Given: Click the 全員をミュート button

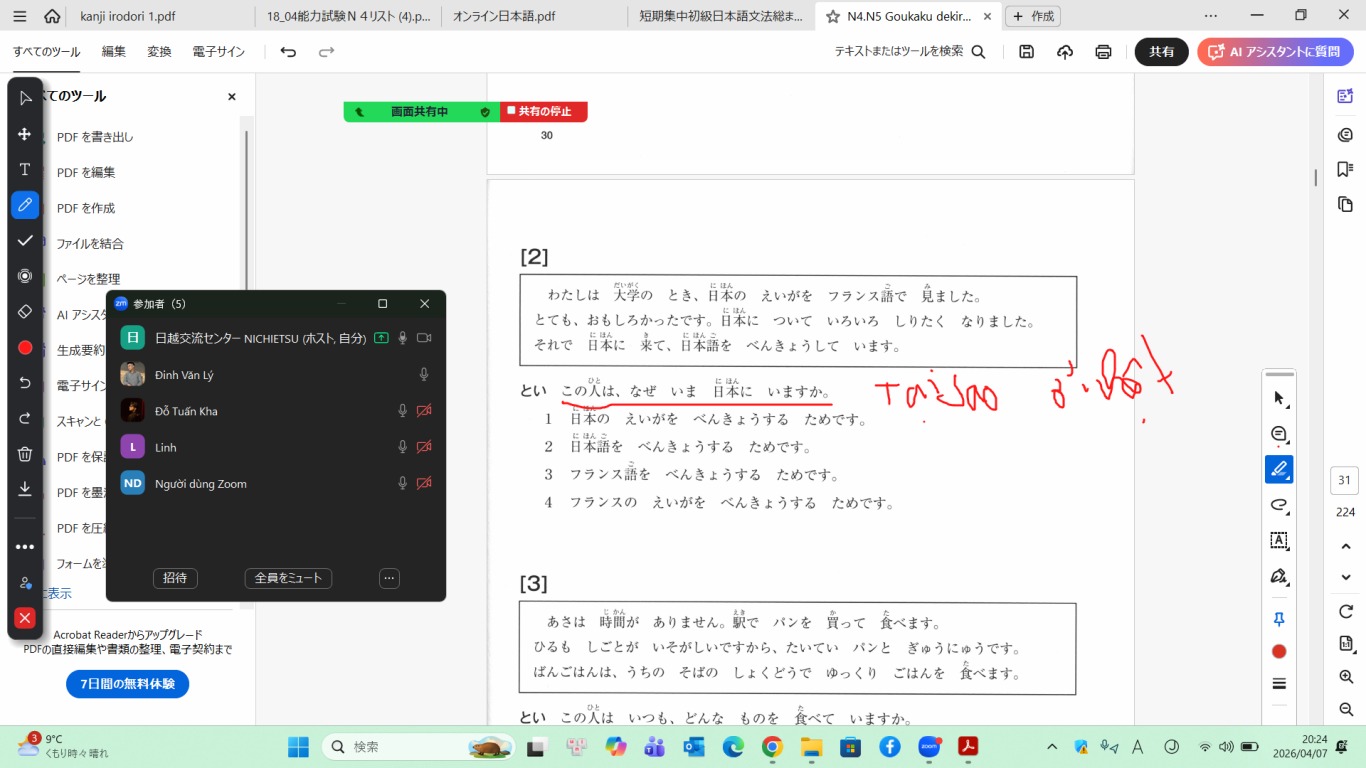Looking at the screenshot, I should click(288, 578).
